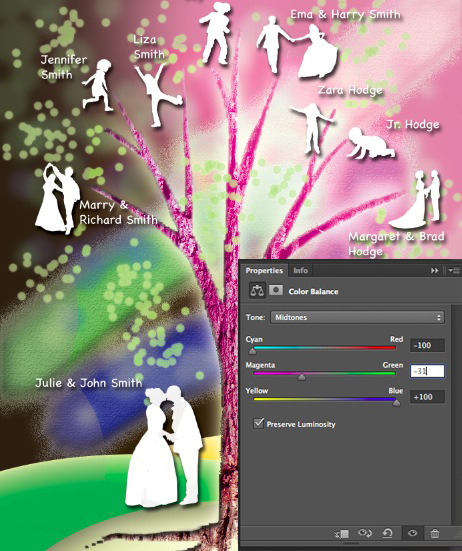
Task: Collapse panel with double-arrow icon
Action: point(435,270)
